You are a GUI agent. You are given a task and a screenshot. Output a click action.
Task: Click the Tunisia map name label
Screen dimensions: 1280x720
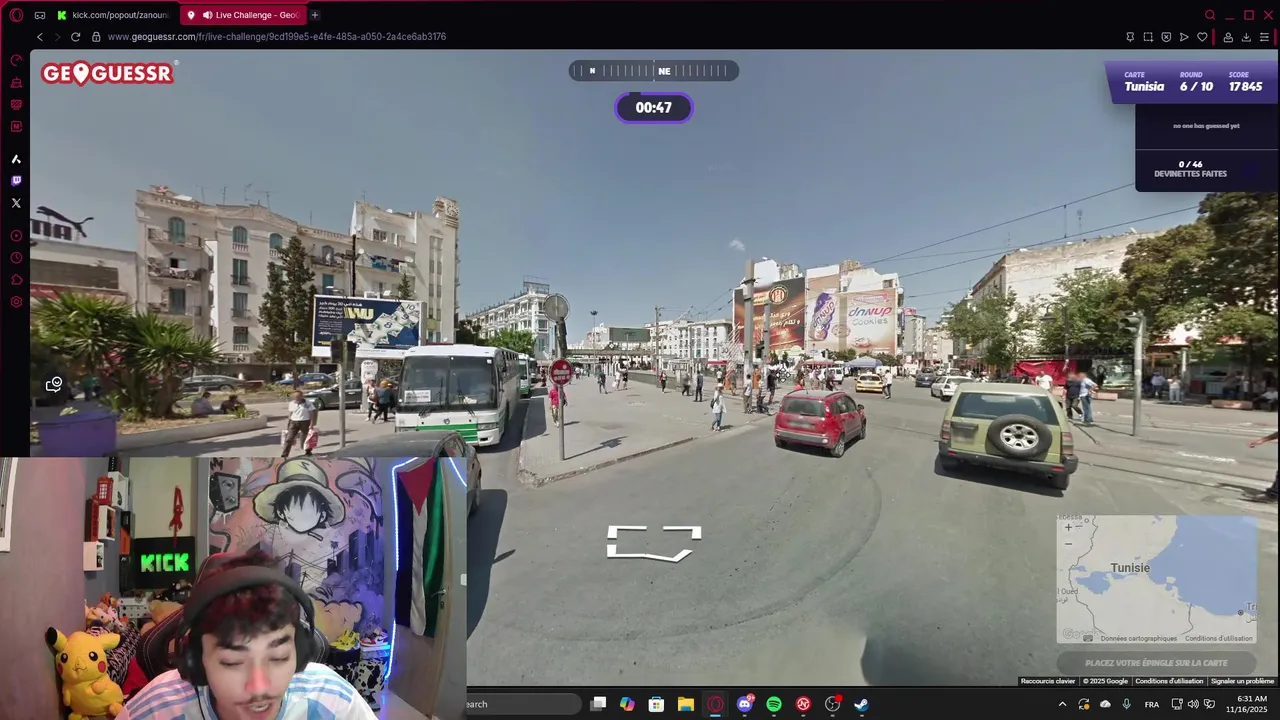coord(1144,87)
